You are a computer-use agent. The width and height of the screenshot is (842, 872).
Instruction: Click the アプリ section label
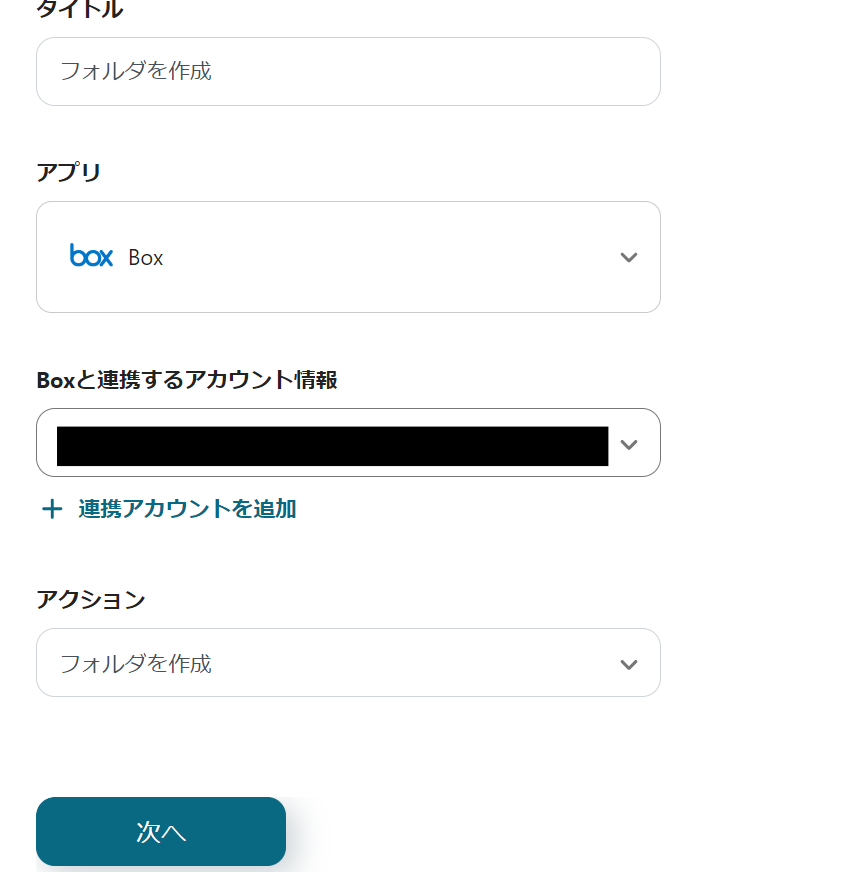click(69, 173)
